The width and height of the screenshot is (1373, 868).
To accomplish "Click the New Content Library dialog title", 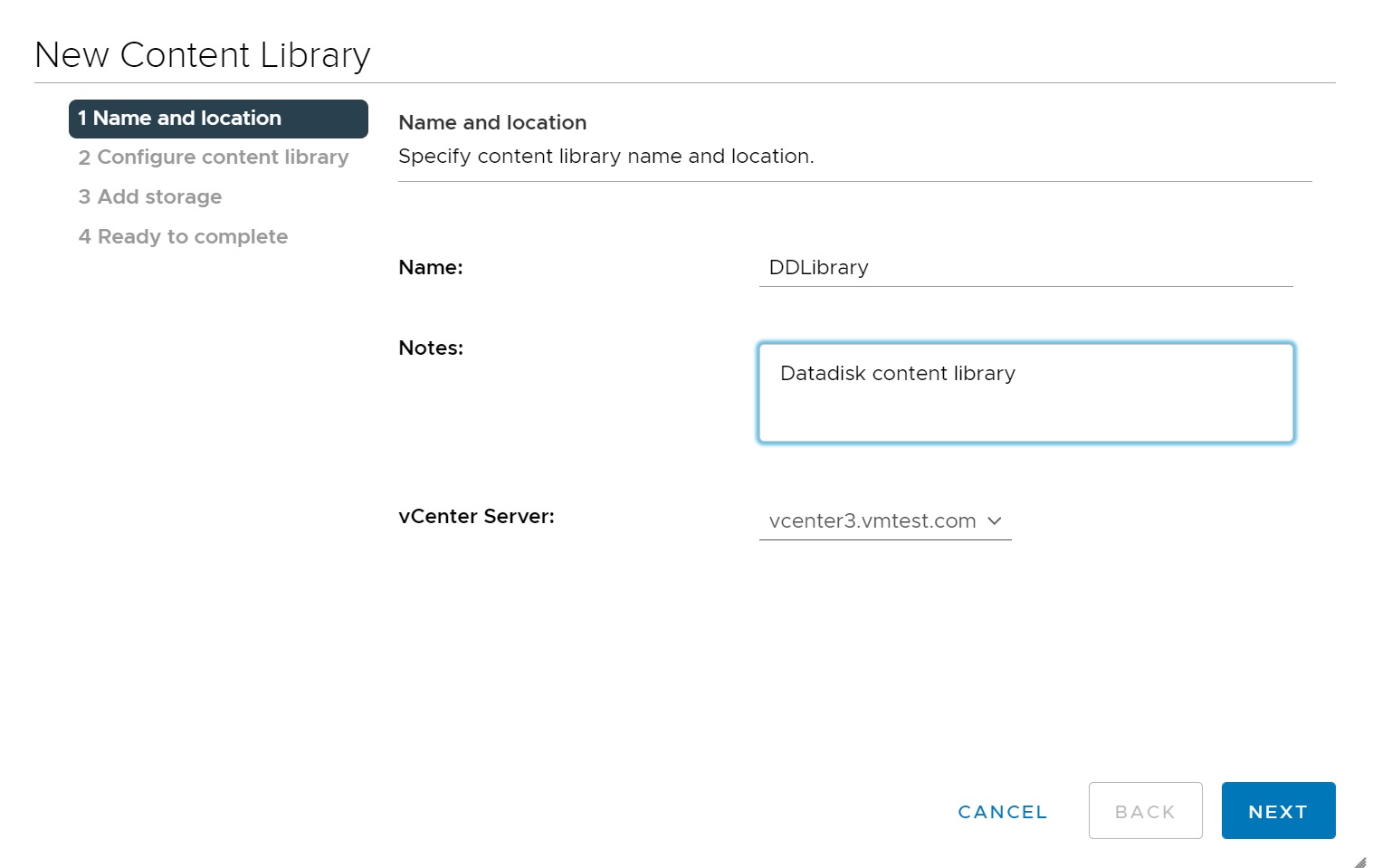I will tap(203, 55).
